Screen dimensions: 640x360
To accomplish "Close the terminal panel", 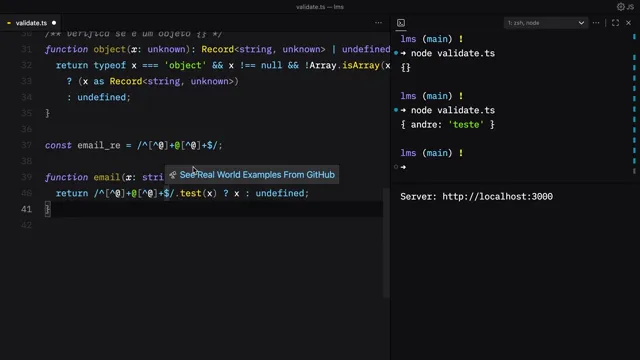I will [629, 23].
